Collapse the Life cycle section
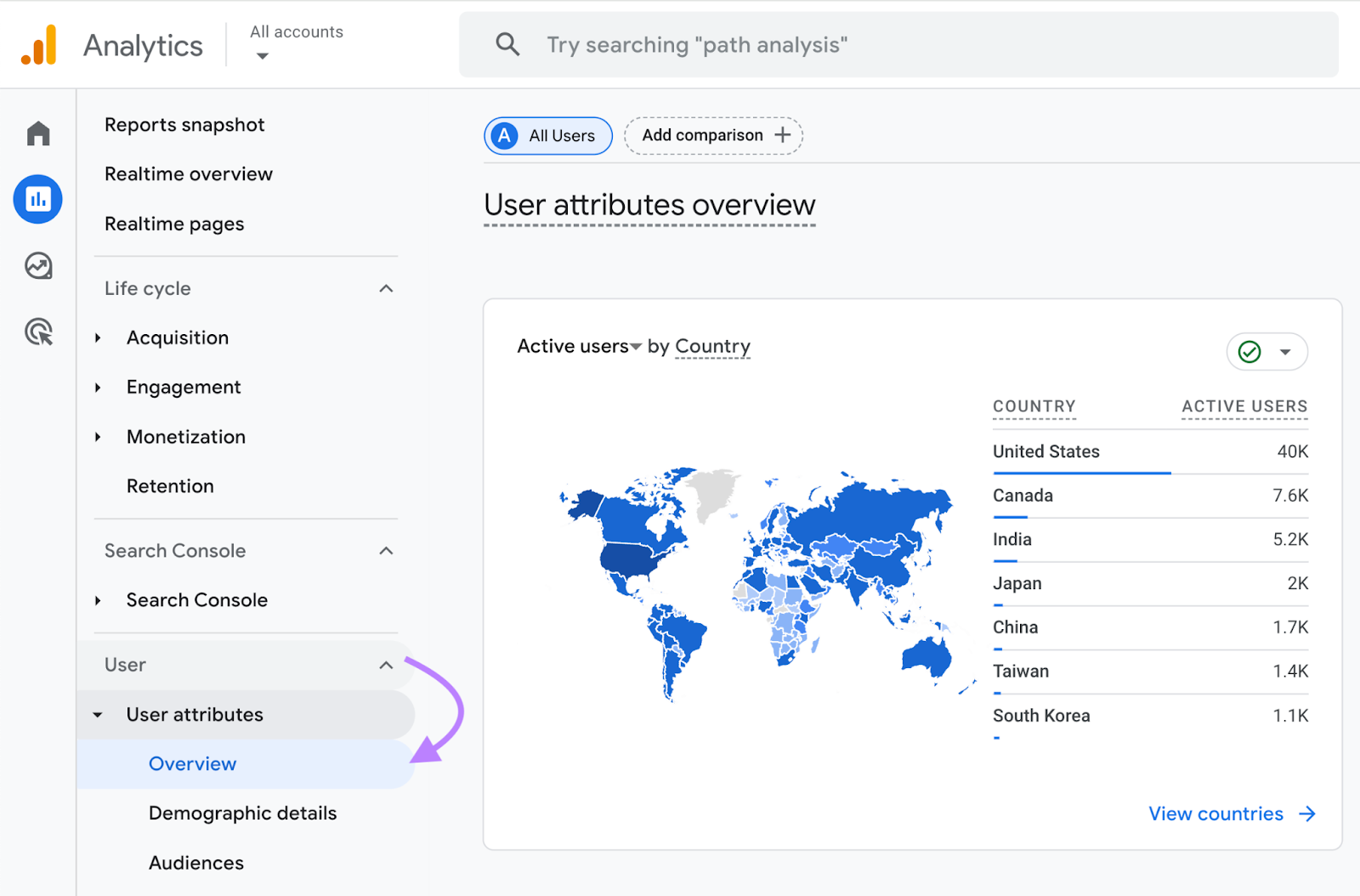 387,288
